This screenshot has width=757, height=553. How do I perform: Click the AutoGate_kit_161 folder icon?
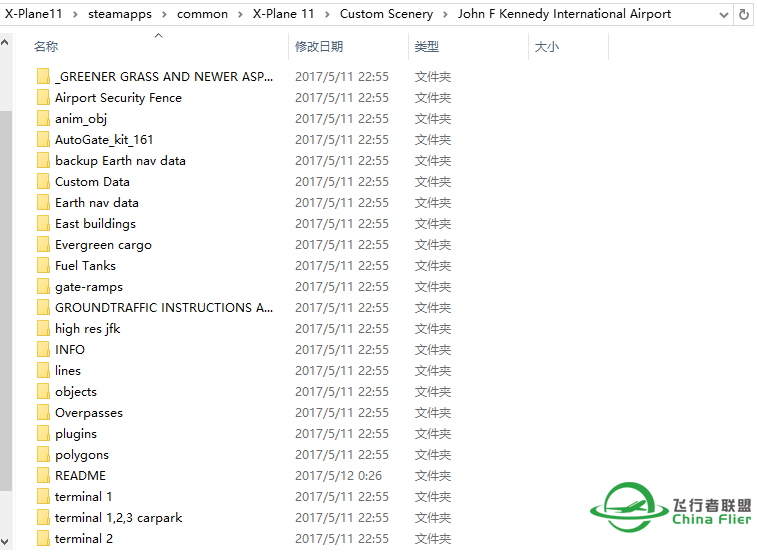(x=43, y=140)
